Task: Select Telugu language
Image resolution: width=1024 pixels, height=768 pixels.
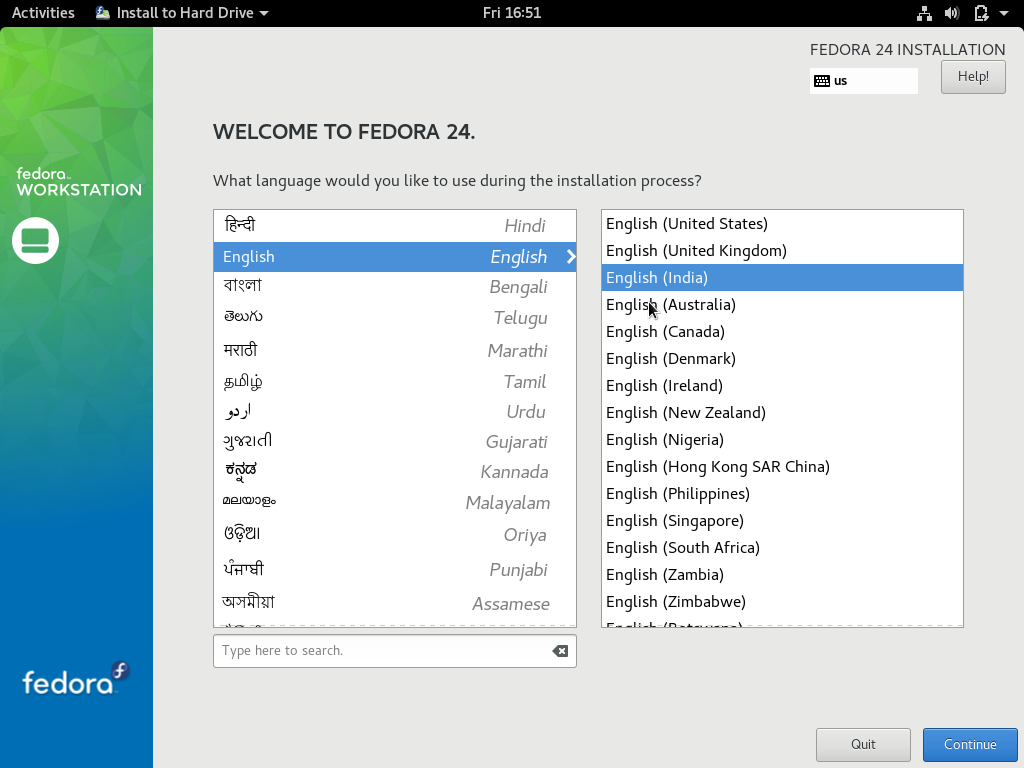Action: coord(394,317)
